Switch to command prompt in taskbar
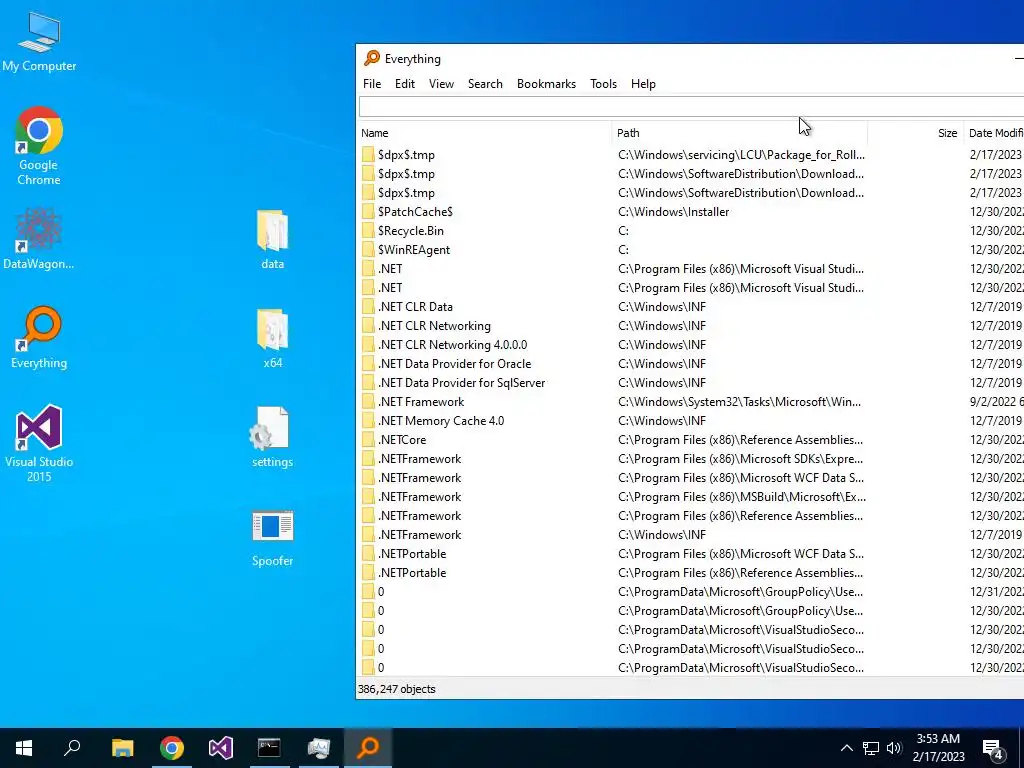The width and height of the screenshot is (1024, 768). (269, 748)
